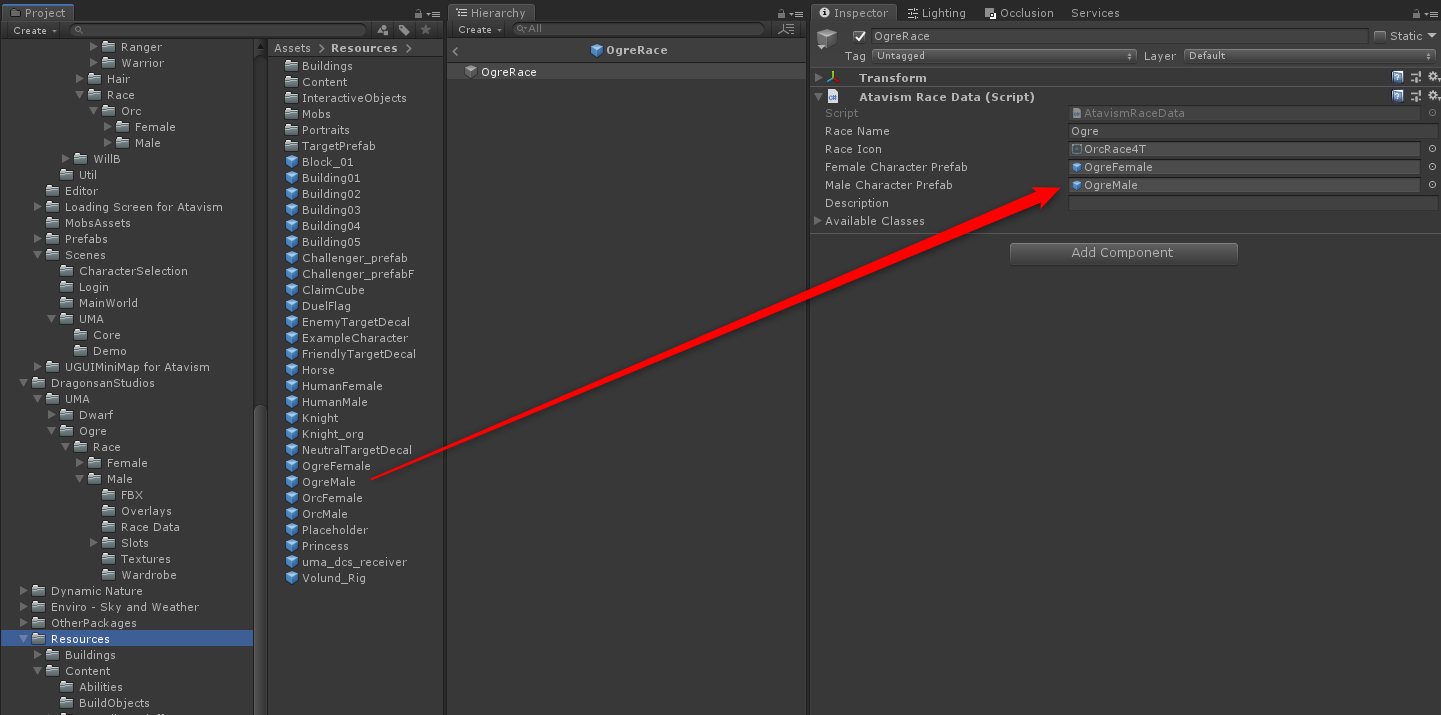This screenshot has width=1441, height=715.
Task: Toggle the OgreRace active checkbox
Action: (x=859, y=36)
